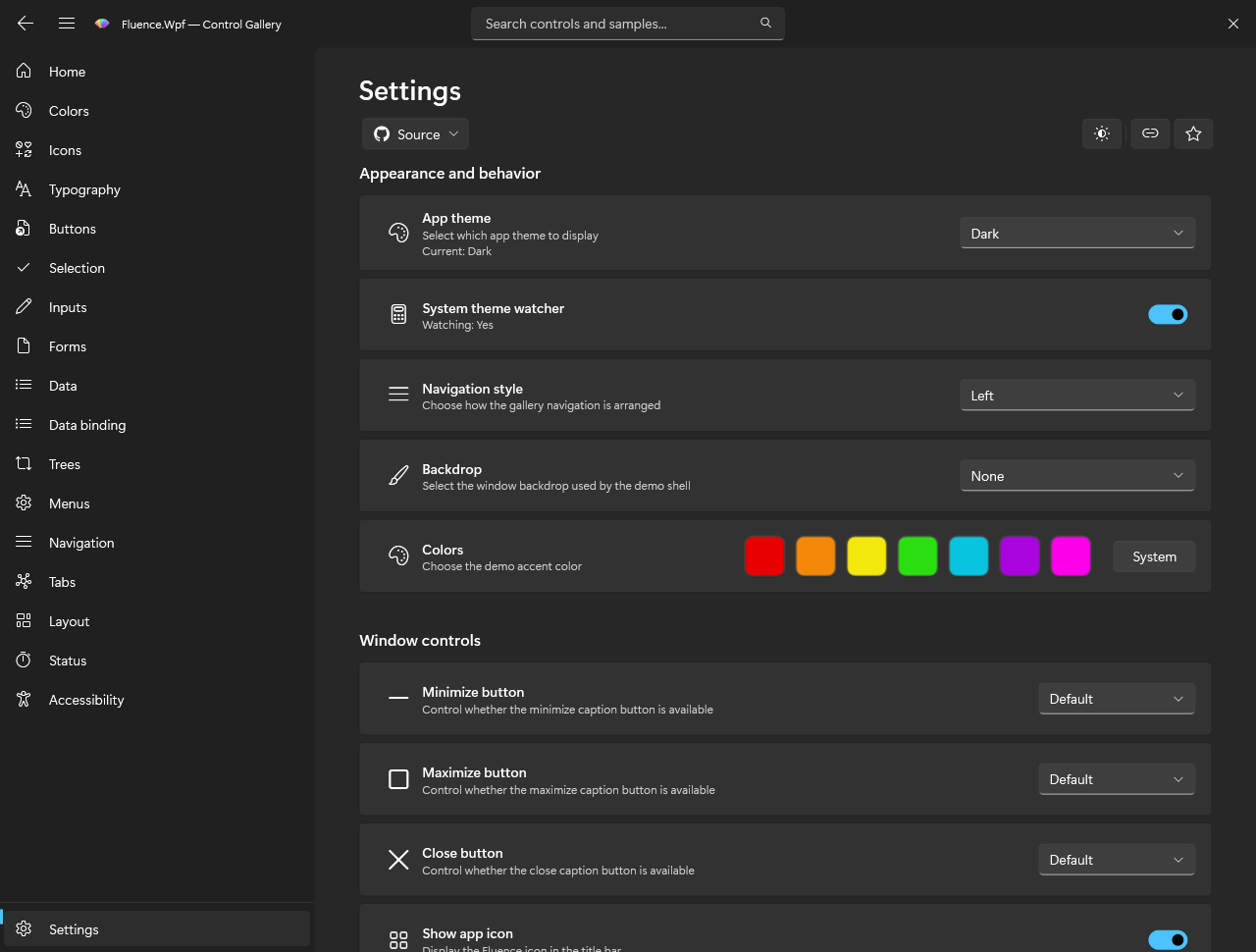Click the System accent color button

click(x=1154, y=556)
